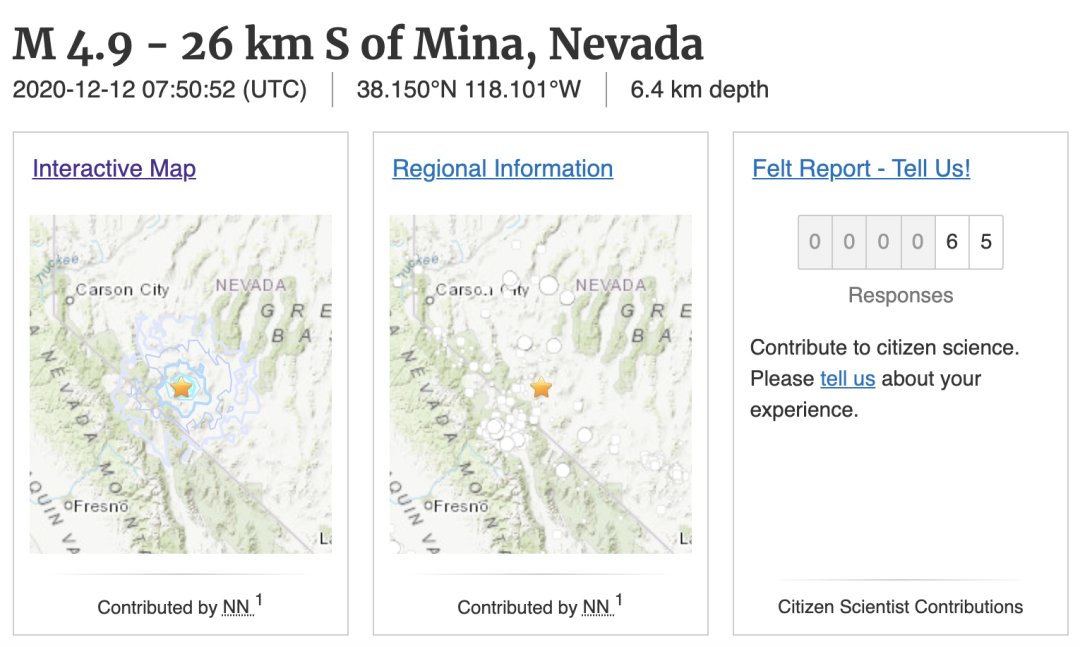The width and height of the screenshot is (1080, 647).
Task: Click the epicenter star on Regional Information map
Action: point(541,387)
